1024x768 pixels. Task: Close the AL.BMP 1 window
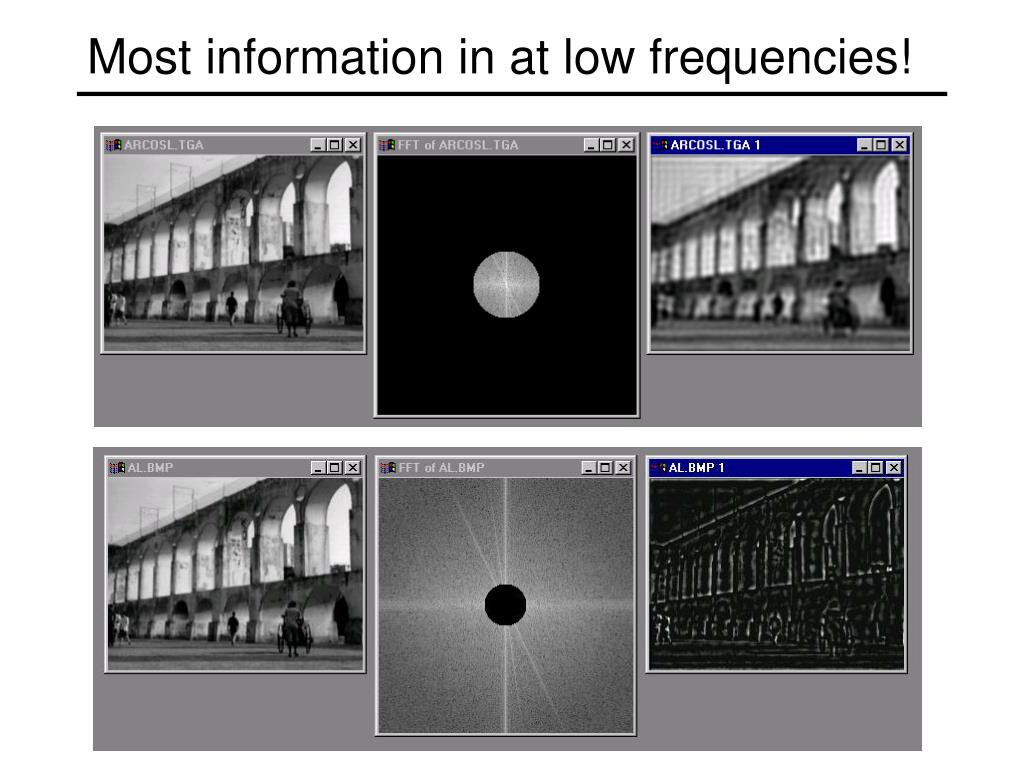tap(894, 468)
